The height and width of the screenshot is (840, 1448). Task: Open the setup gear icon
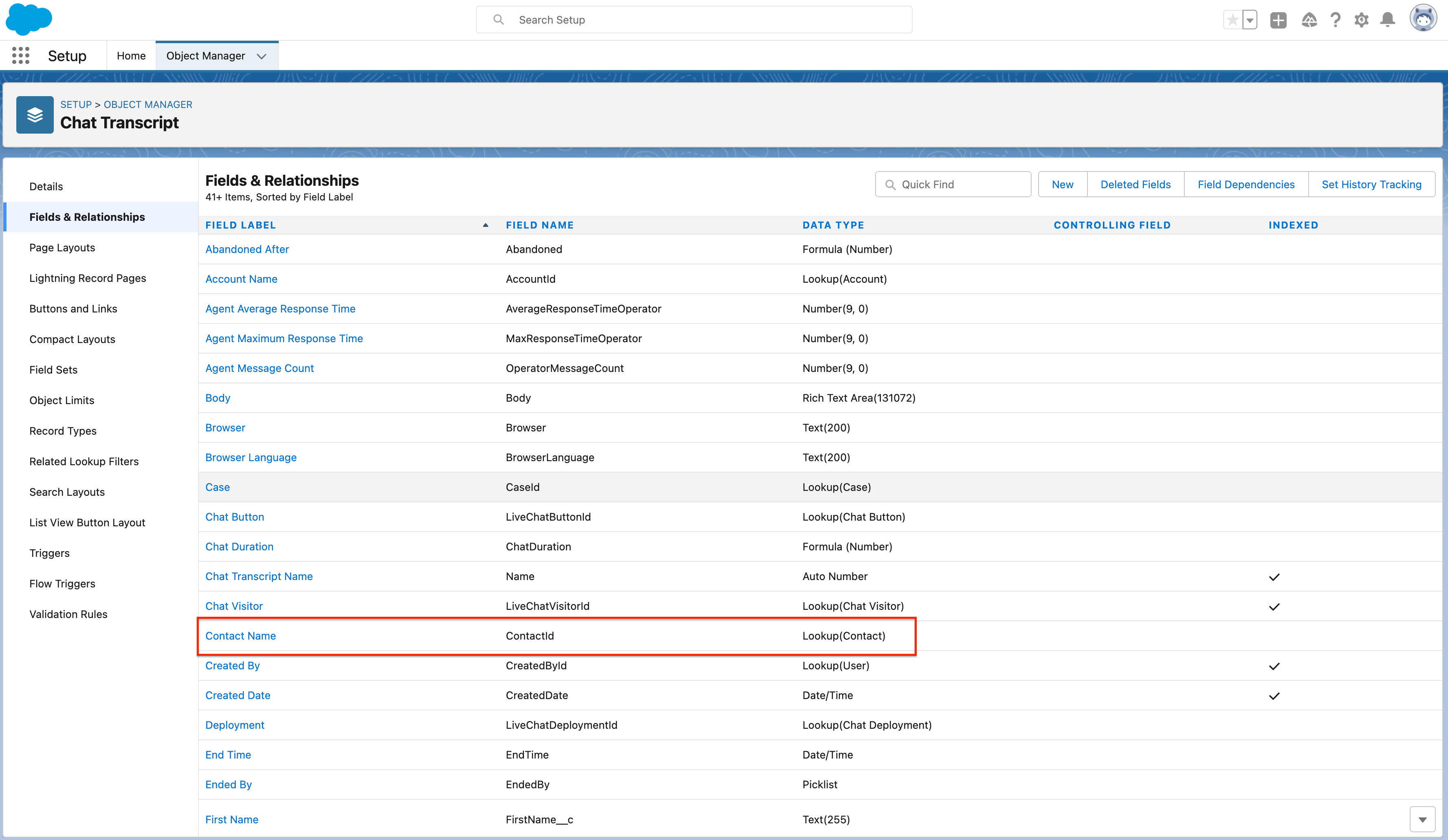pyautogui.click(x=1361, y=20)
